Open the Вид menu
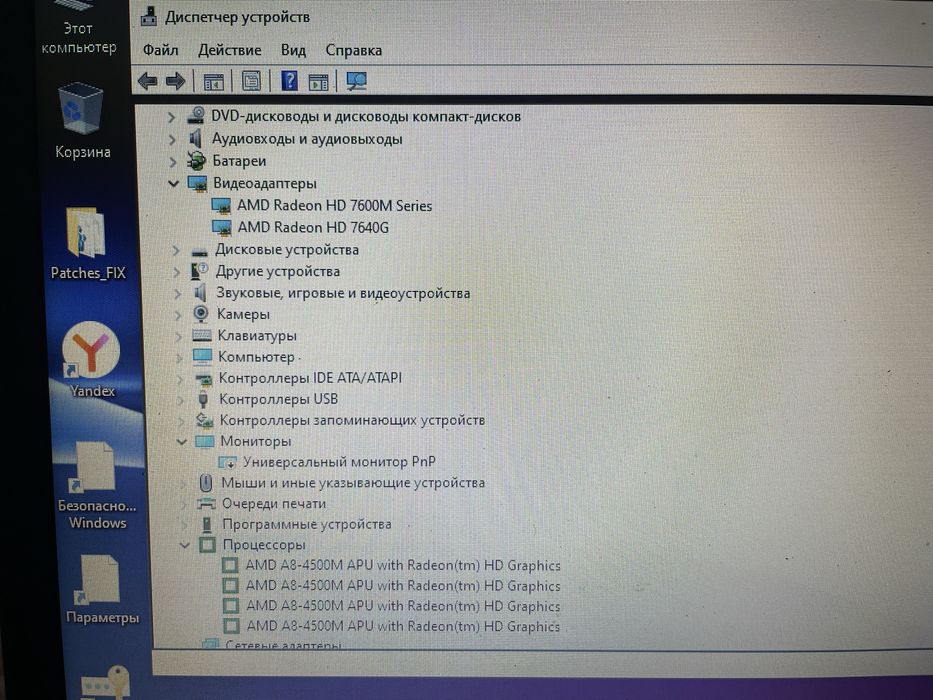The width and height of the screenshot is (933, 700). pos(293,50)
